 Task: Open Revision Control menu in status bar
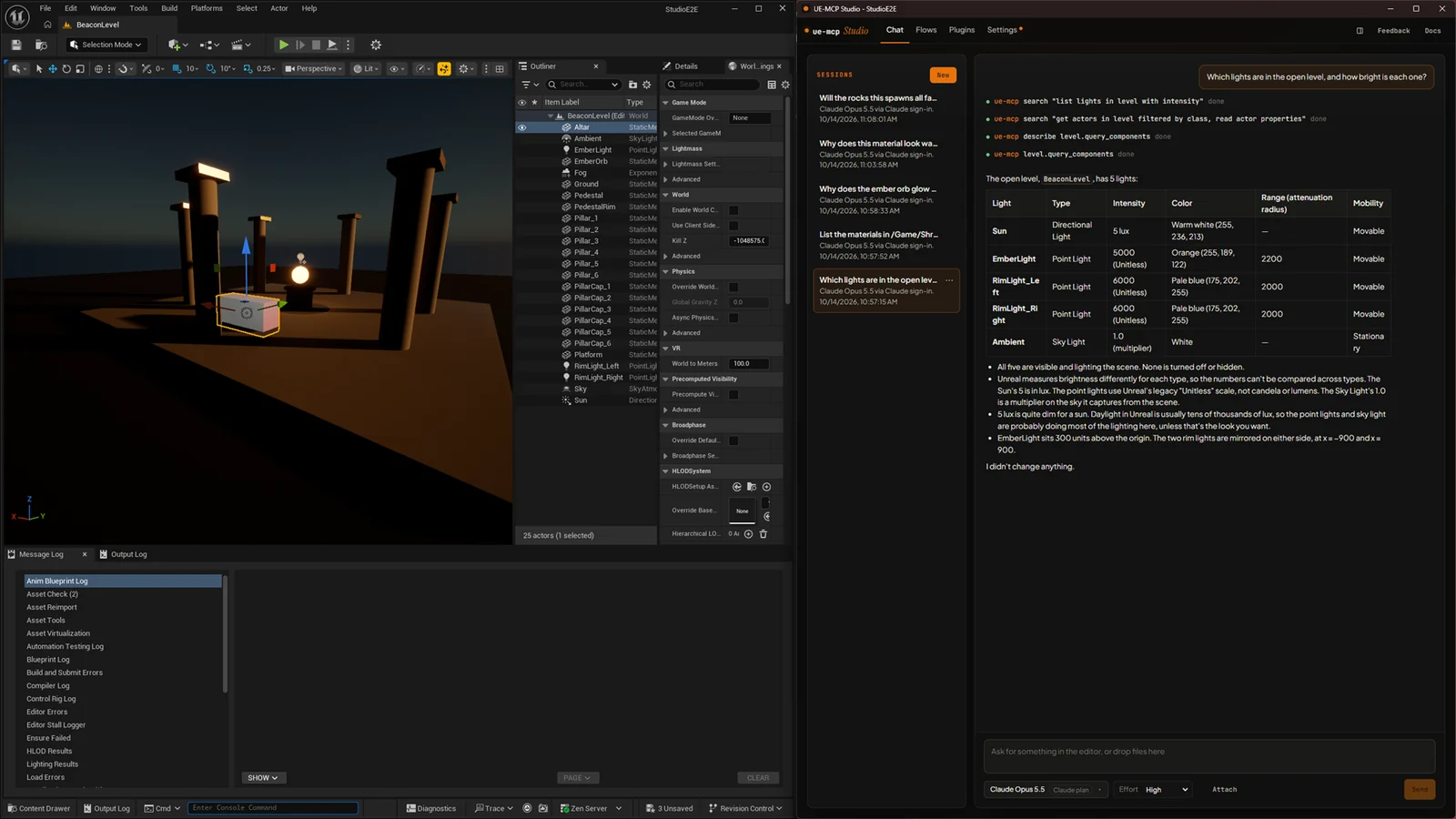[745, 808]
